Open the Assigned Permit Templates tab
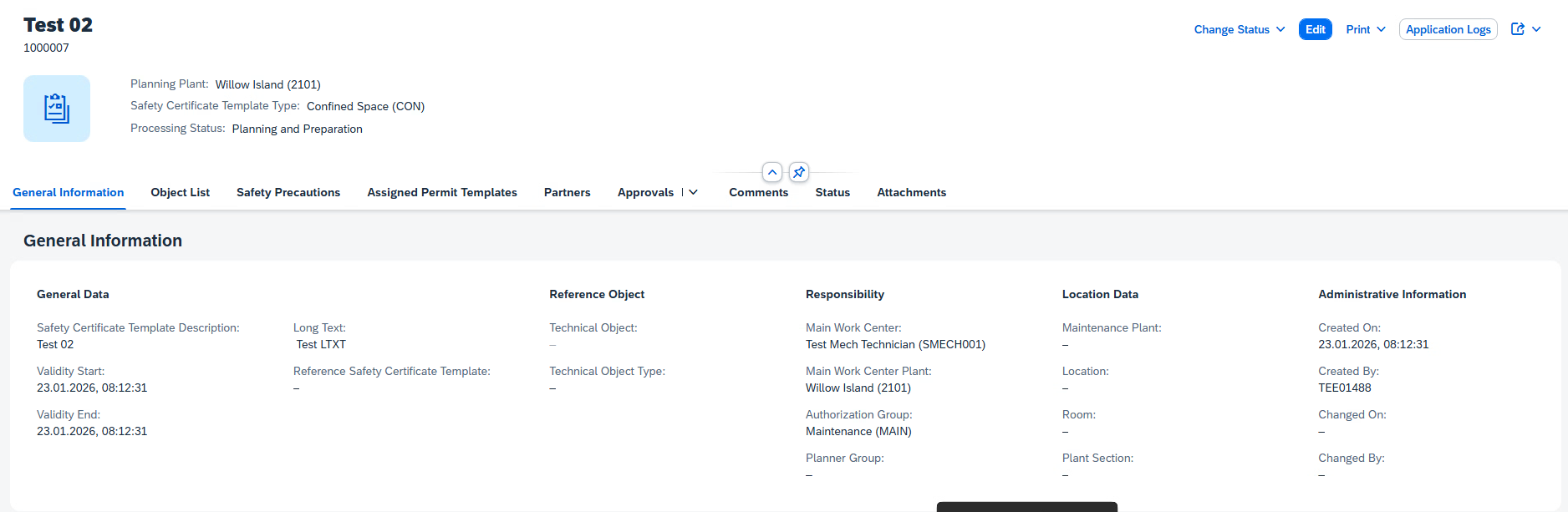The image size is (1568, 512). pyautogui.click(x=442, y=192)
